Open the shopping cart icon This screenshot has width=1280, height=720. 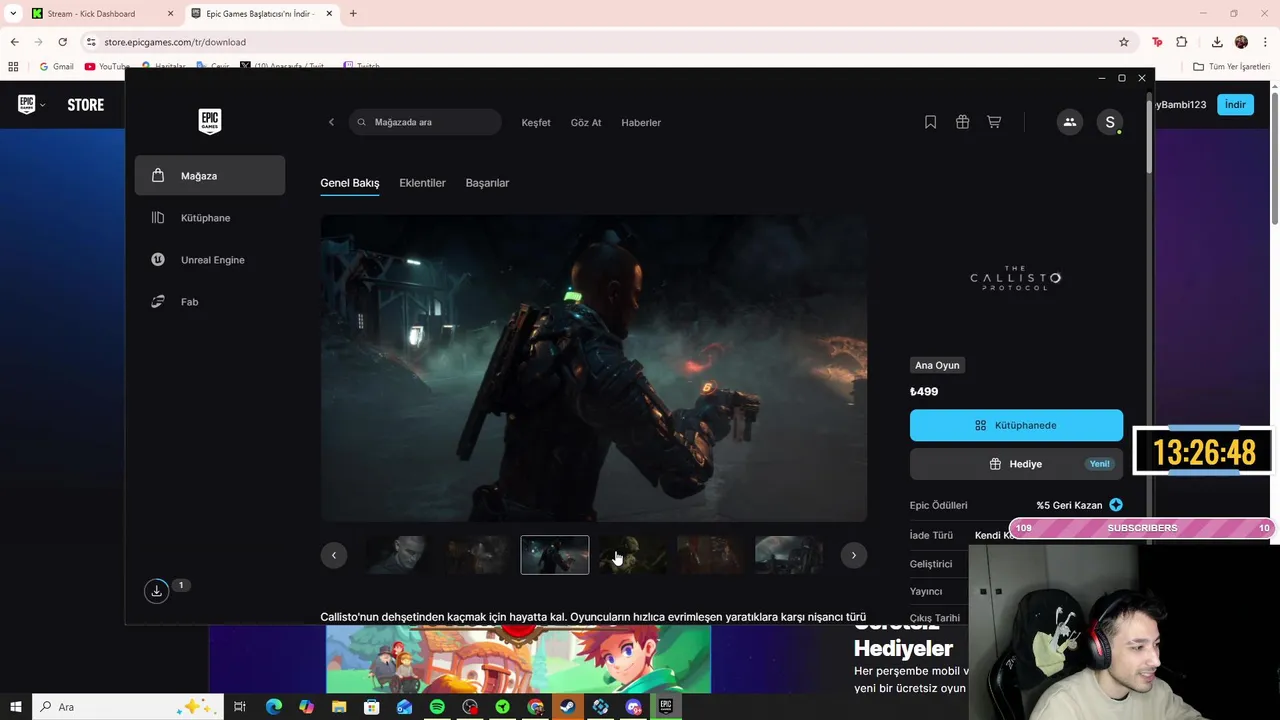994,122
